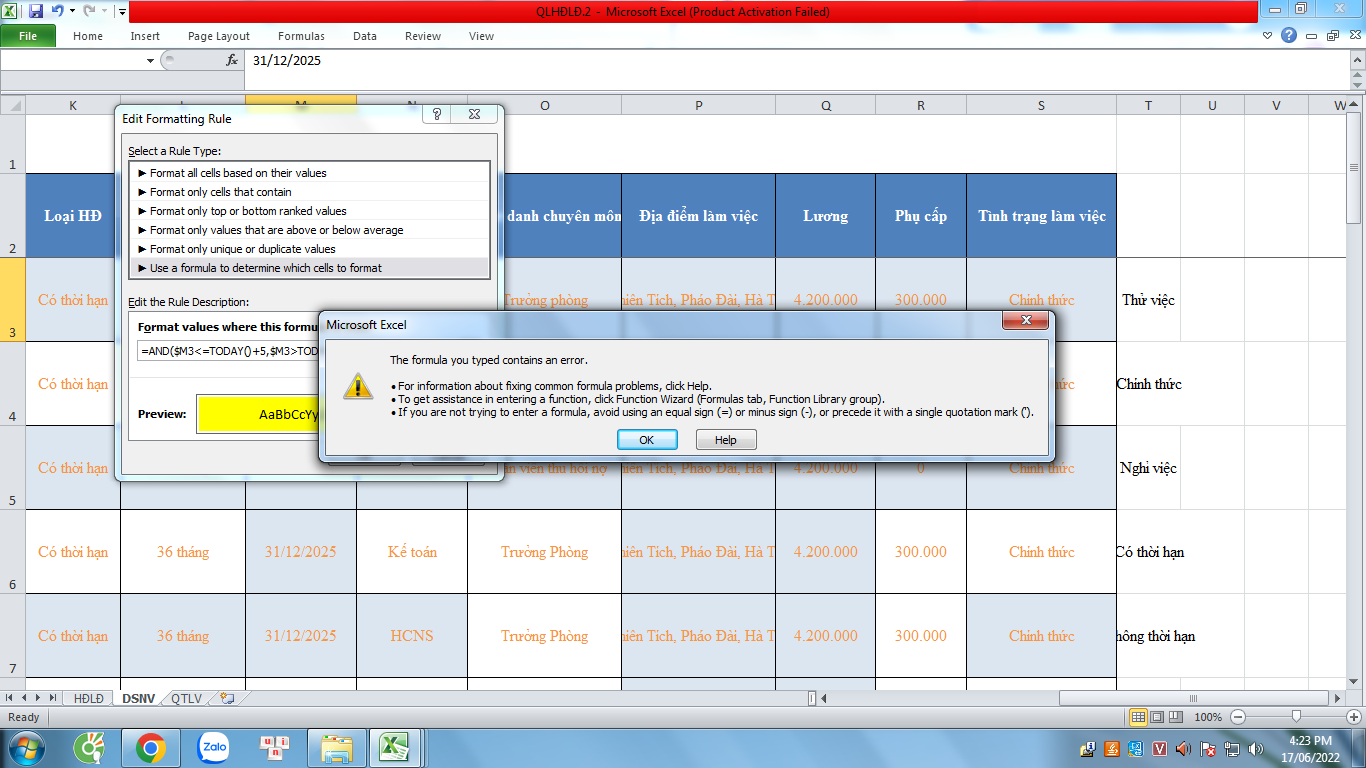The width and height of the screenshot is (1366, 768).
Task: Click the 'HCNS' cell
Action: 412,636
